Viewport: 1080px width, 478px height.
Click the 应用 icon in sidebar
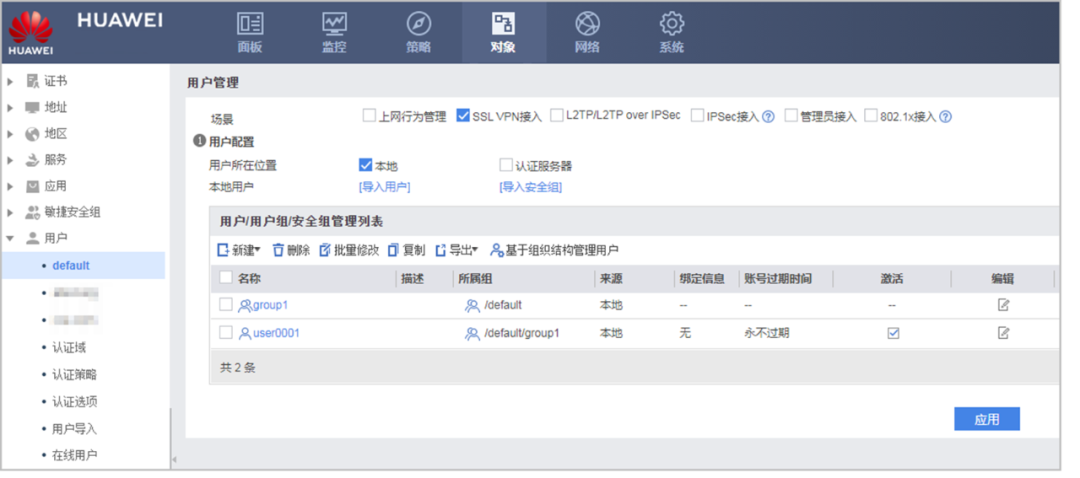tap(32, 187)
